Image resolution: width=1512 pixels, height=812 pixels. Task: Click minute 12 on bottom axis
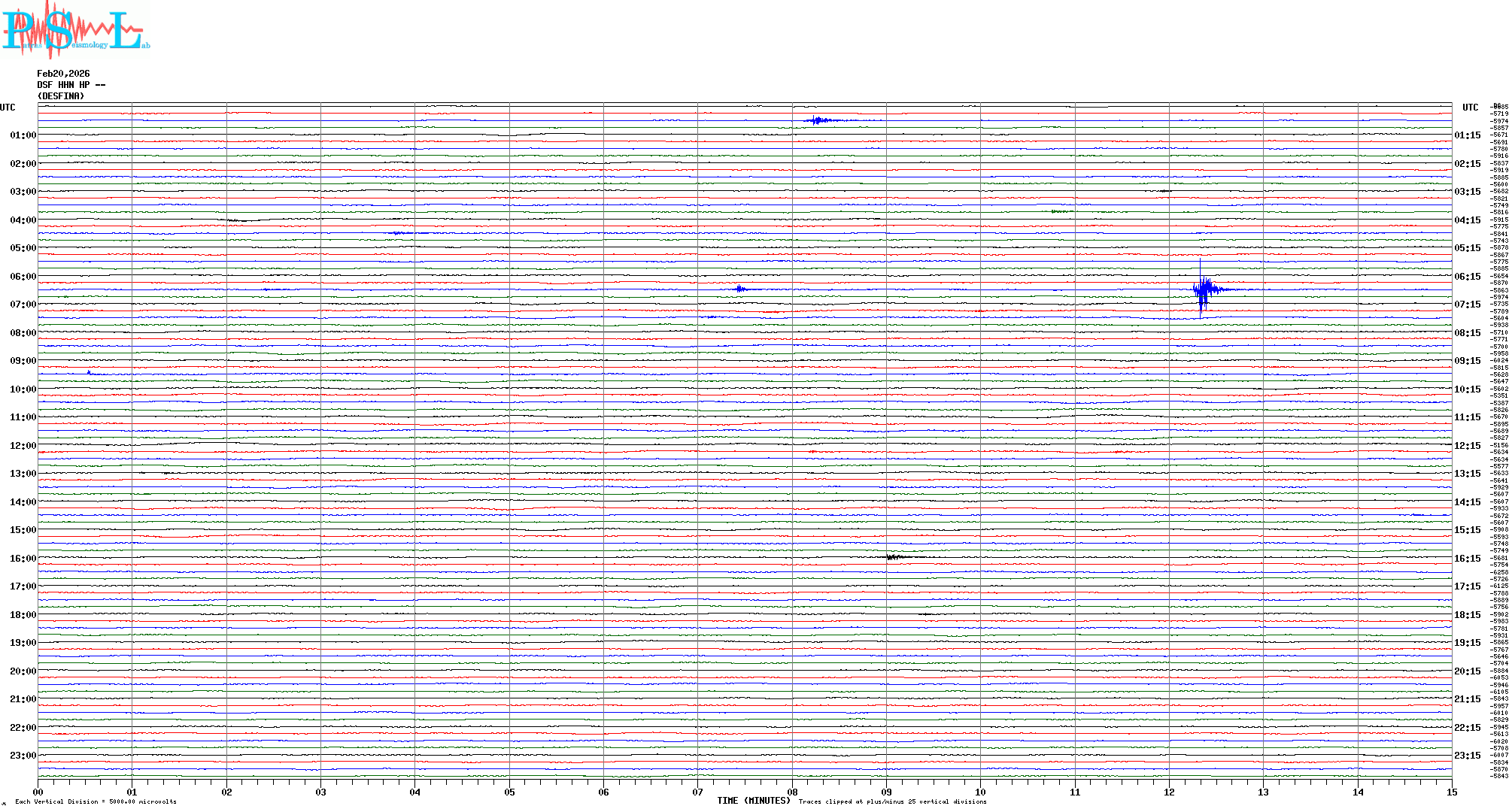click(x=1169, y=792)
